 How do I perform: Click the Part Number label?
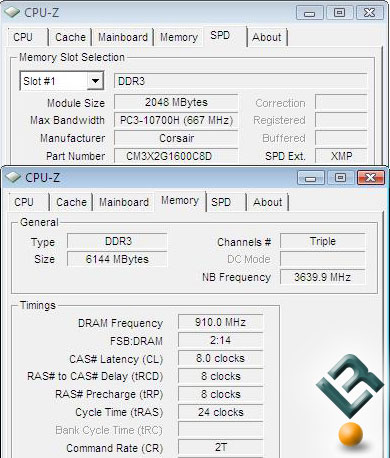76,156
